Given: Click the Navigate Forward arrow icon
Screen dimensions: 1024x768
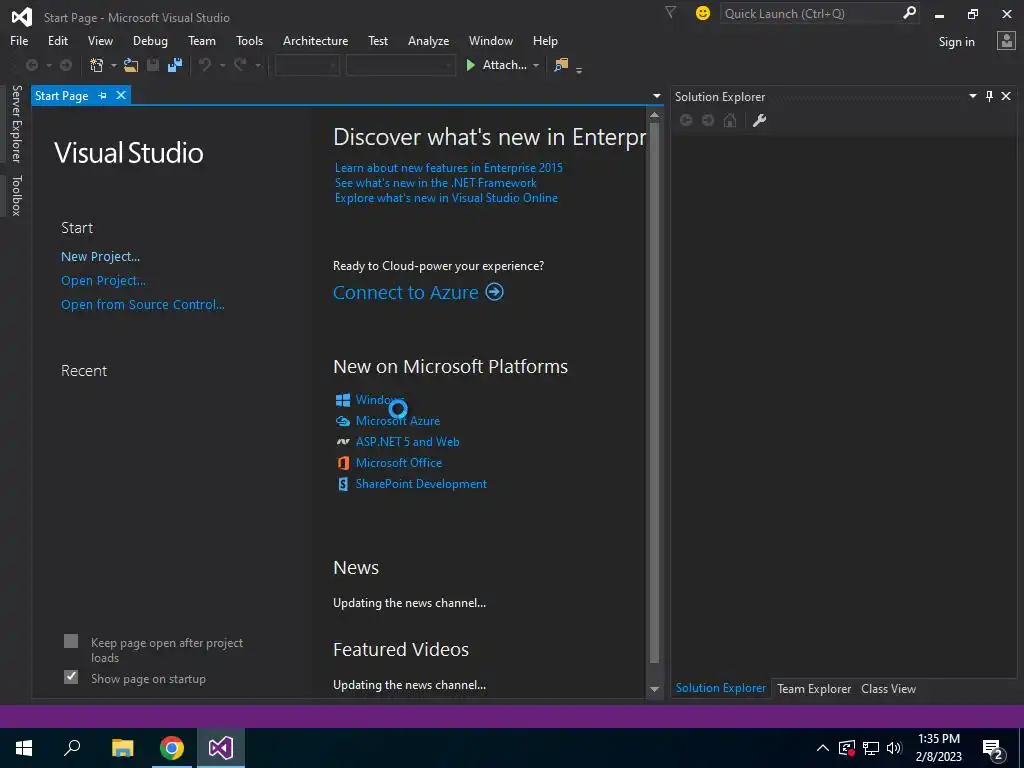Looking at the screenshot, I should pos(66,65).
